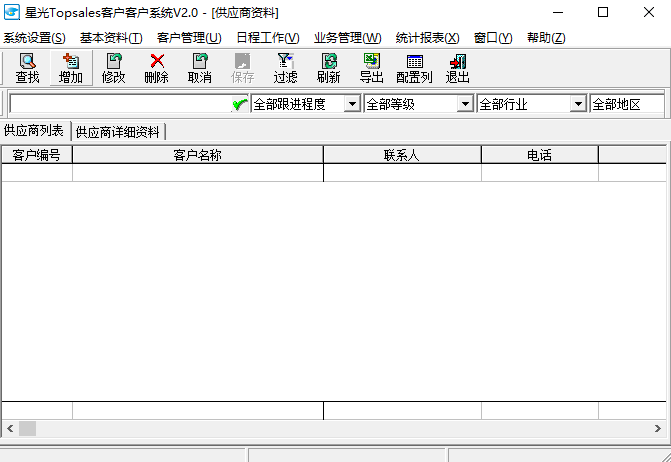Open the 基本资料(T) menu
This screenshot has width=671, height=462.
[x=111, y=38]
